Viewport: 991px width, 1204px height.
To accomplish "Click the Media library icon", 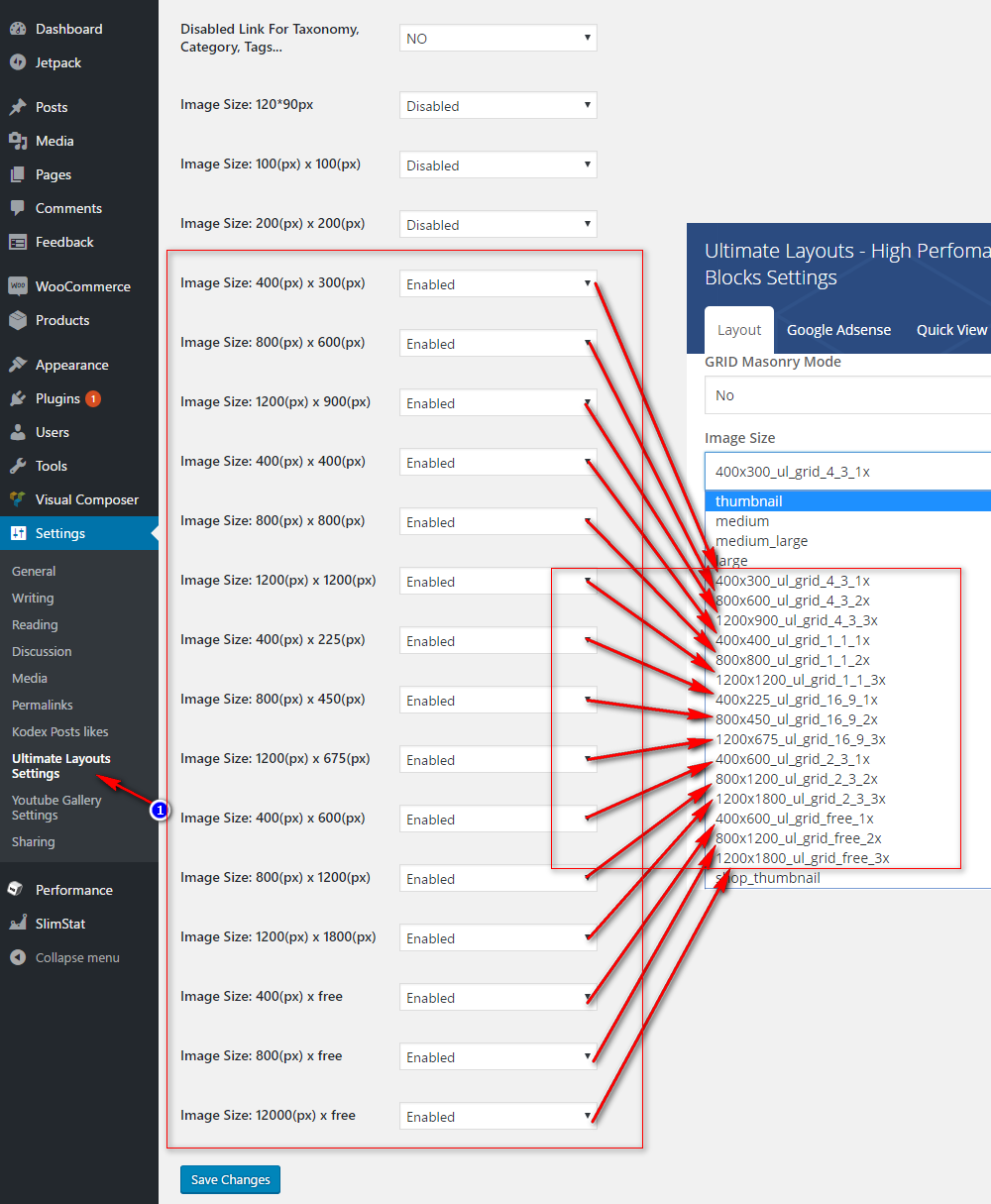I will coord(18,141).
